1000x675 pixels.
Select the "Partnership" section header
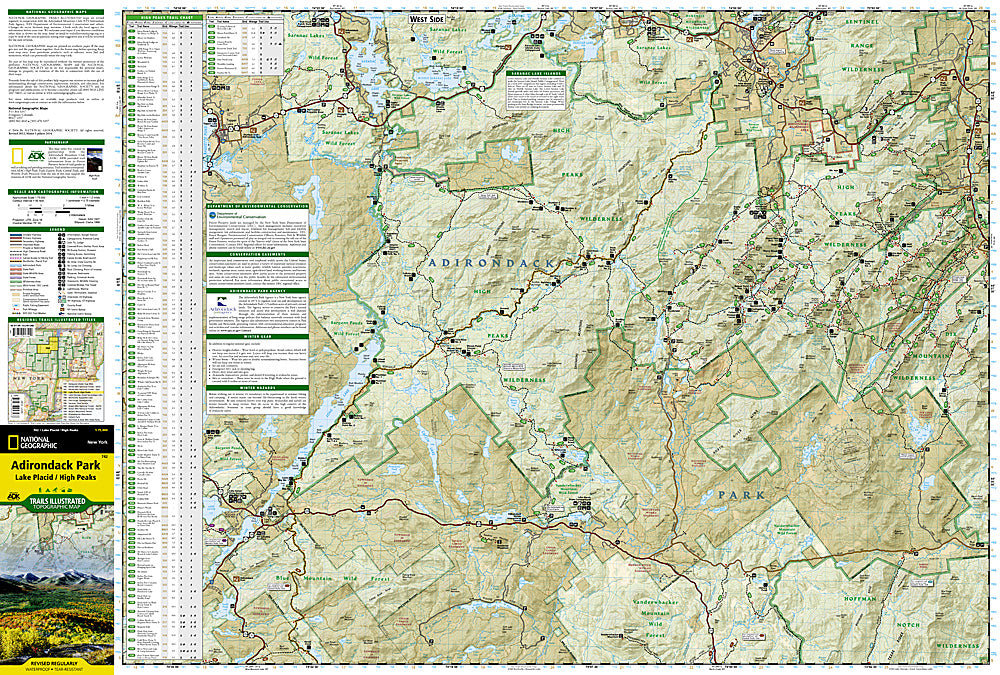(x=56, y=142)
